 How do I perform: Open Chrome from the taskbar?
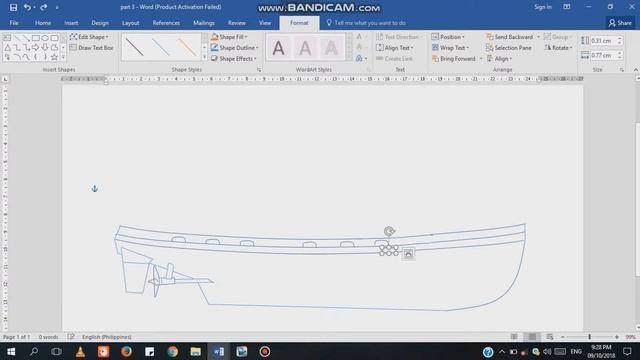[172, 351]
